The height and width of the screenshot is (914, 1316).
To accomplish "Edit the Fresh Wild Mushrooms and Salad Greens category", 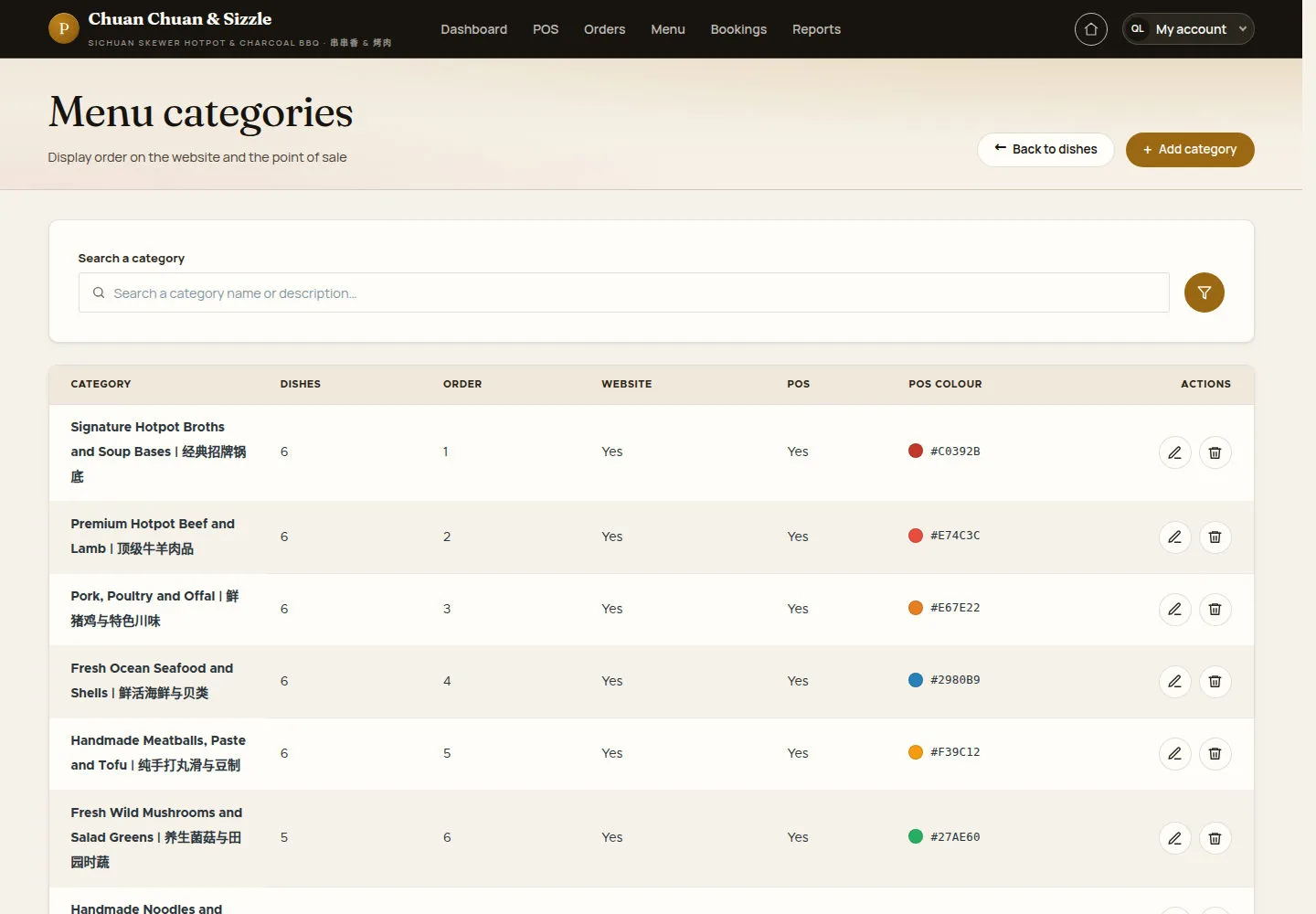I will [1174, 838].
